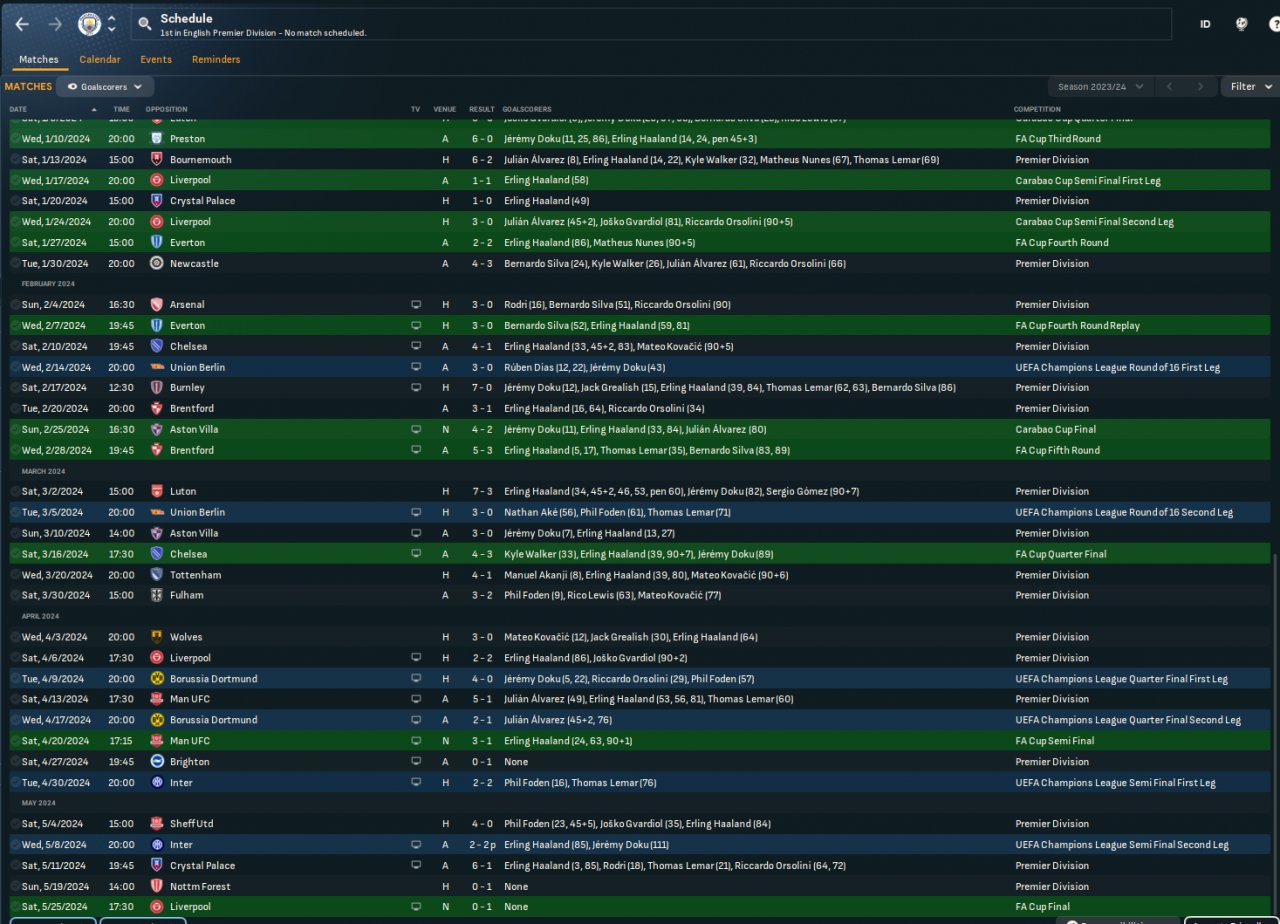Viewport: 1280px width, 924px height.
Task: Expand the Season 2023/24 dropdown
Action: coord(1098,87)
